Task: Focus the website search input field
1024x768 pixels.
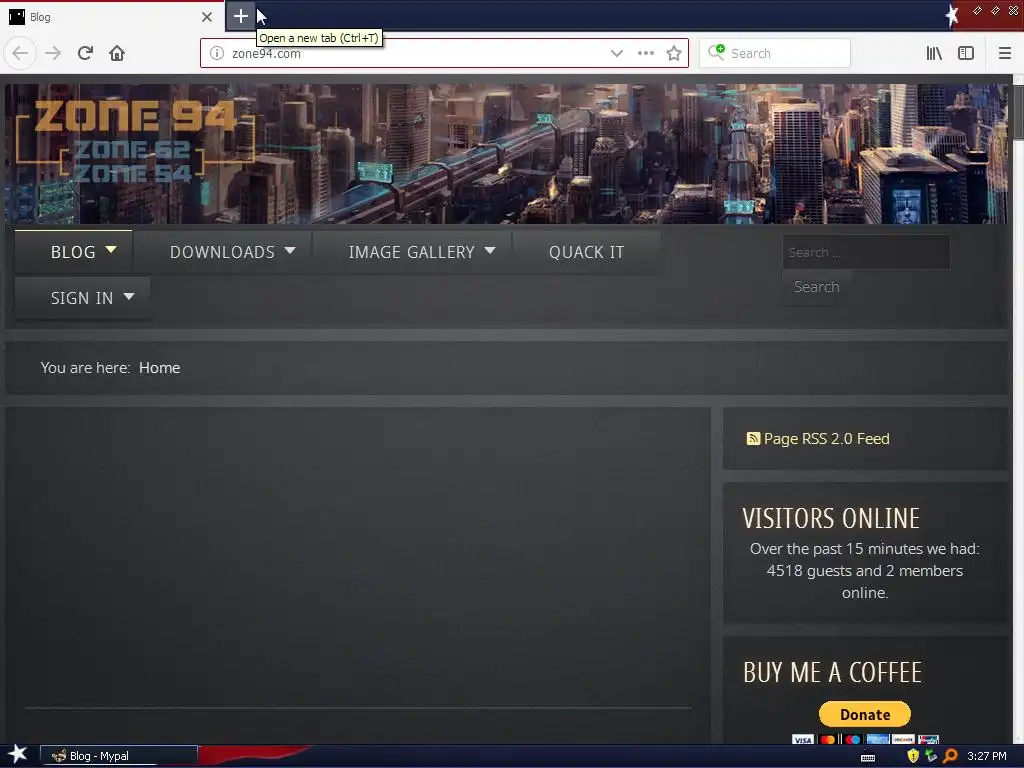Action: [866, 252]
